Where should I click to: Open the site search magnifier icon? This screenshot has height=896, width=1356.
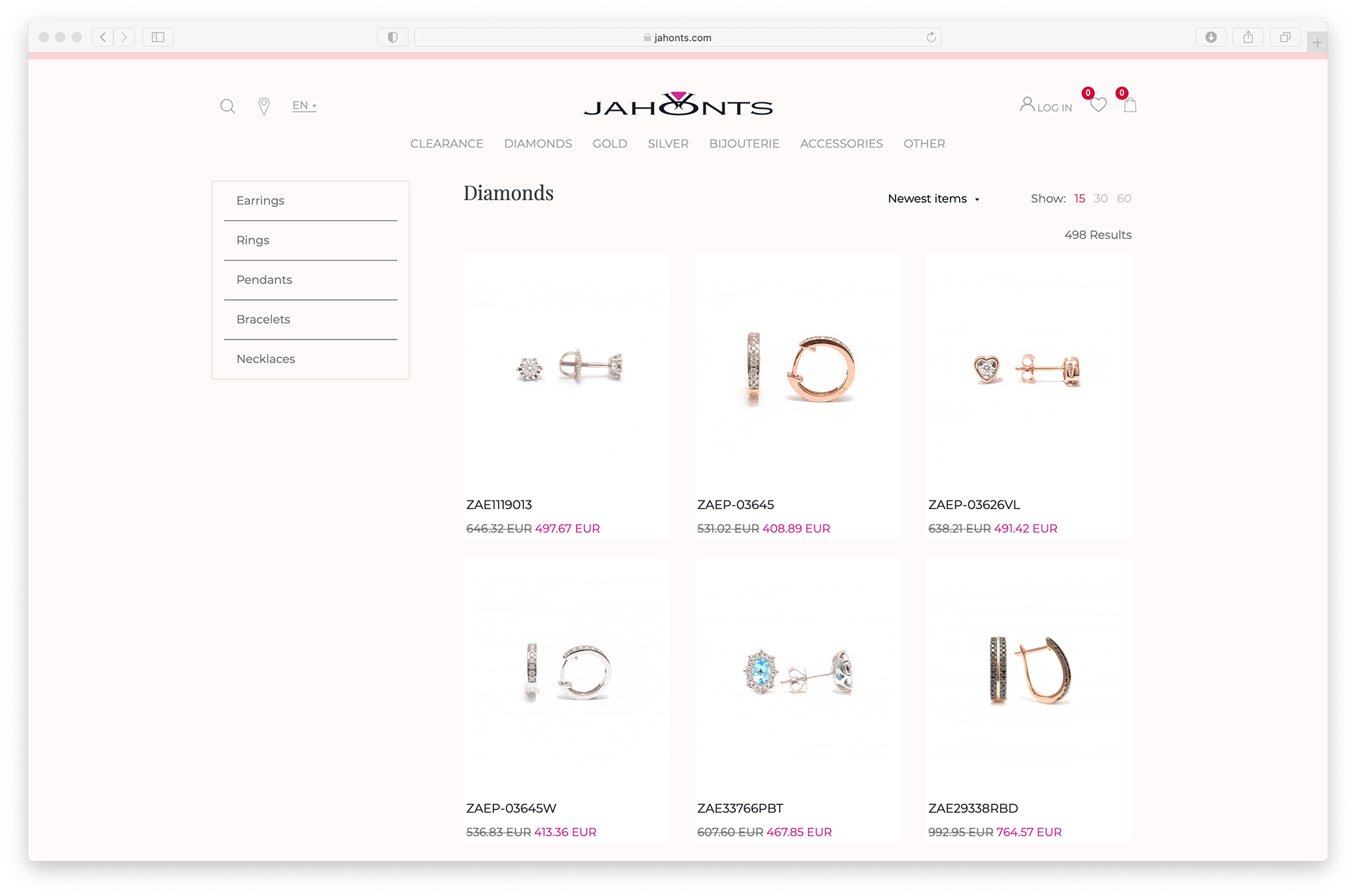point(227,106)
